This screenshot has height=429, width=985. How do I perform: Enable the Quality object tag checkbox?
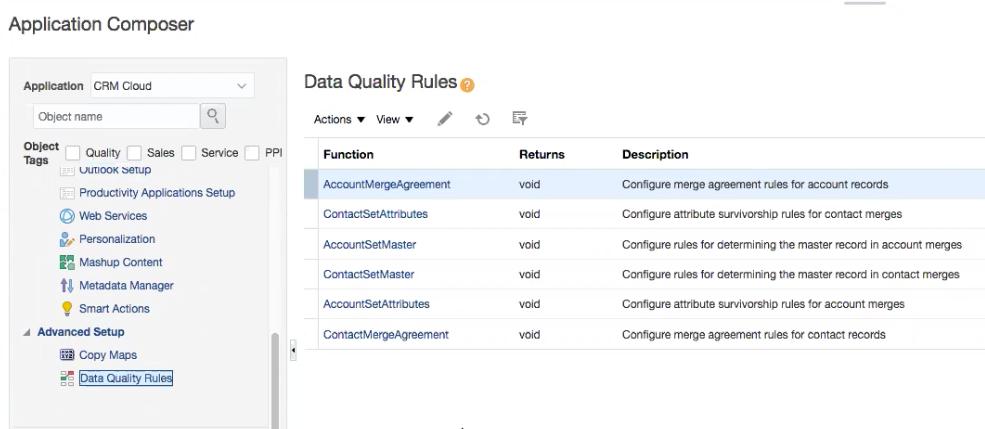pyautogui.click(x=74, y=153)
